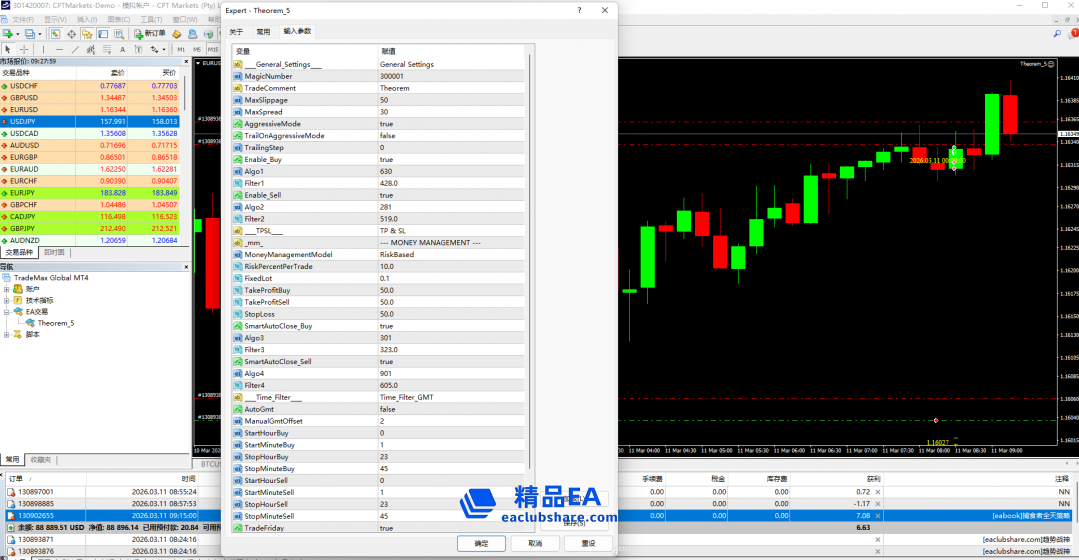This screenshot has width=1079, height=560.
Task: Select the vertical line drawing tool
Action: tap(45, 49)
